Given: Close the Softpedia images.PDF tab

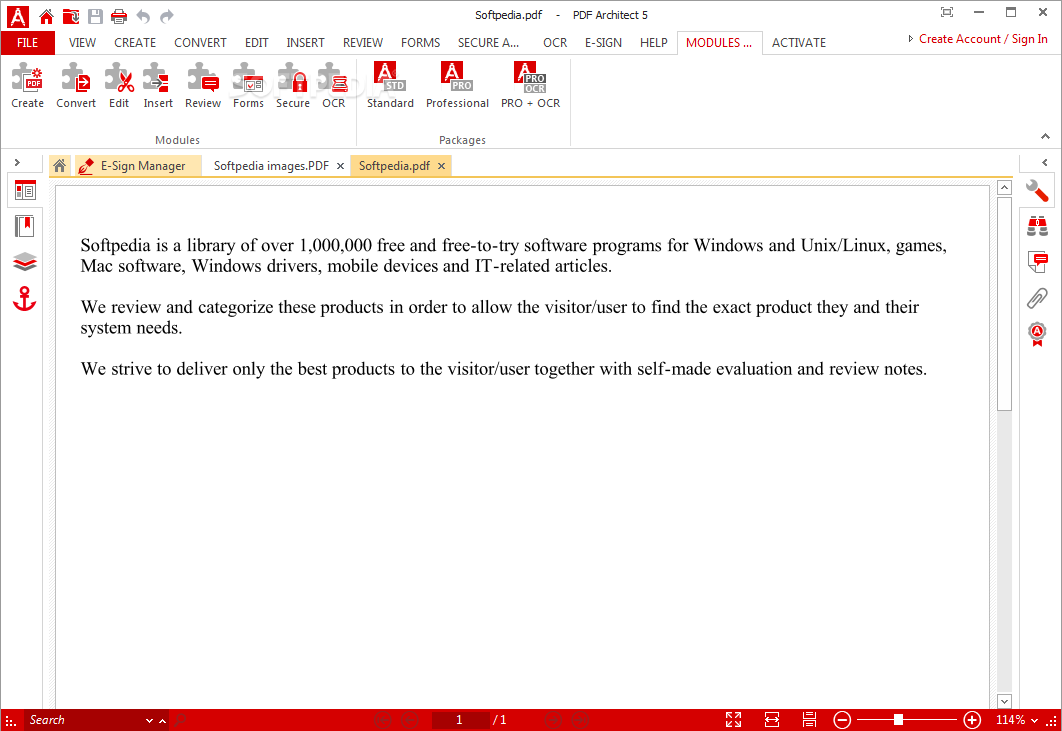Looking at the screenshot, I should (x=341, y=166).
